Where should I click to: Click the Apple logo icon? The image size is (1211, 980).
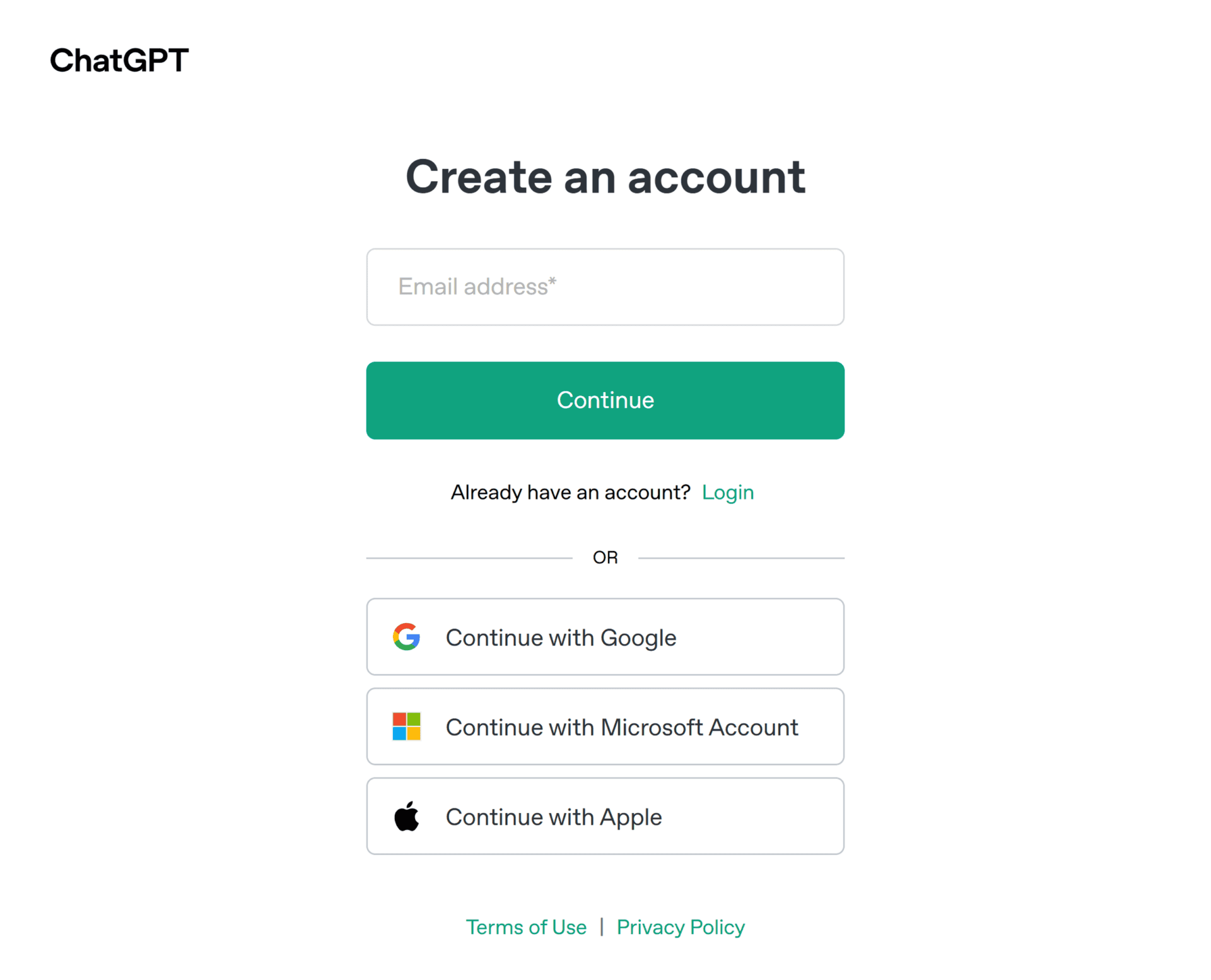(x=406, y=816)
